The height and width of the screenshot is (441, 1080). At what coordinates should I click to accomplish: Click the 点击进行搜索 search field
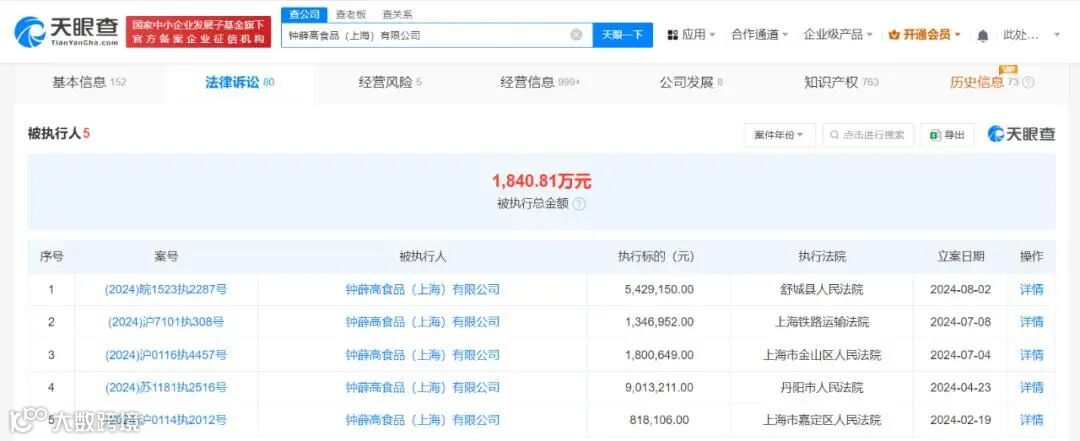coord(868,135)
